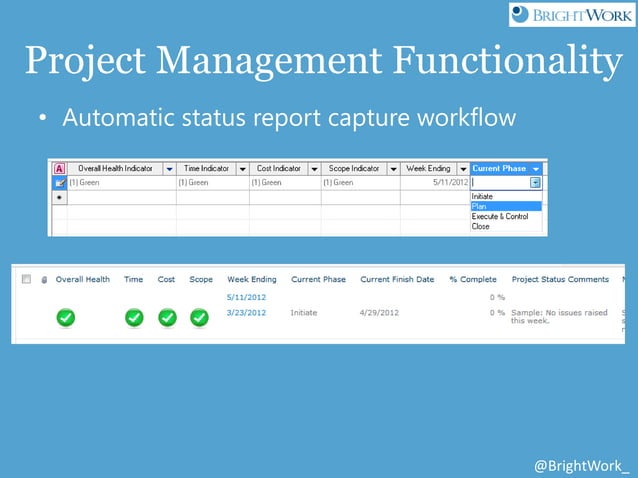Choose Execute & Control from phase dropdown
This screenshot has height=478, width=638.
point(506,216)
